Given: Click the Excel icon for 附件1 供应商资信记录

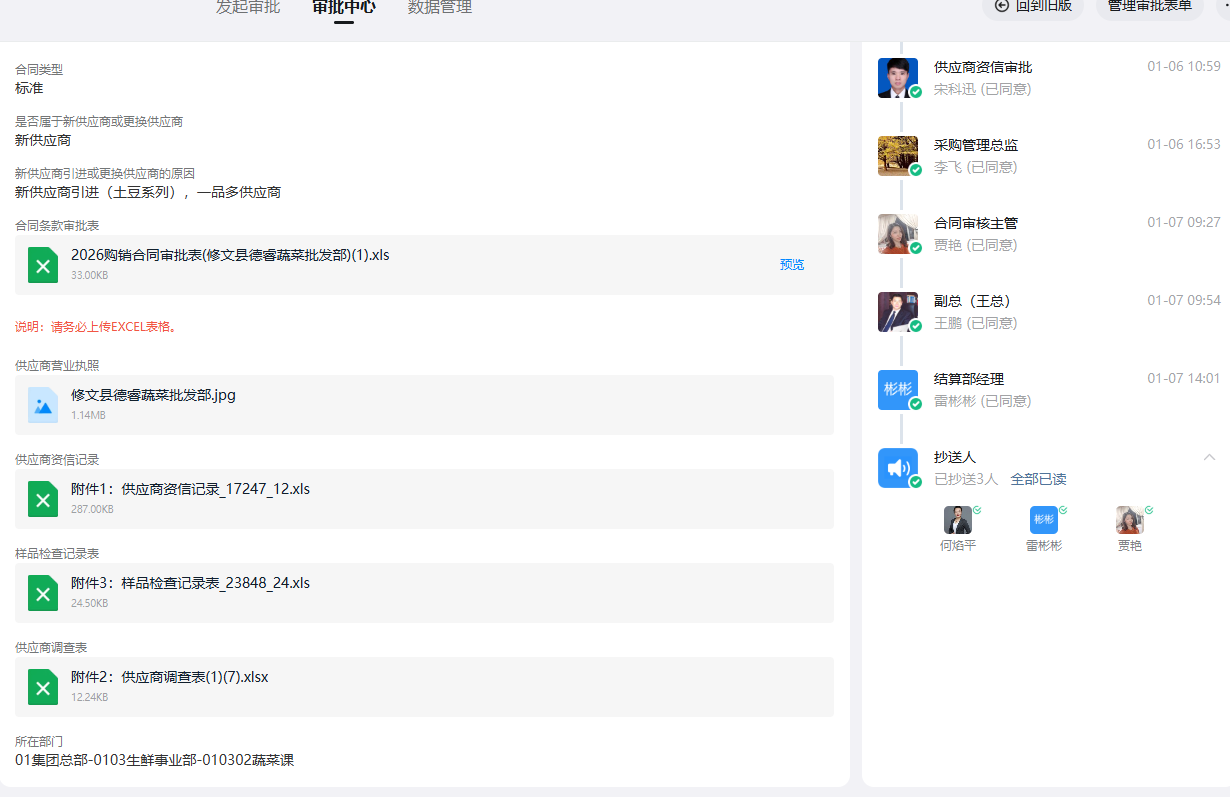Looking at the screenshot, I should 43,499.
